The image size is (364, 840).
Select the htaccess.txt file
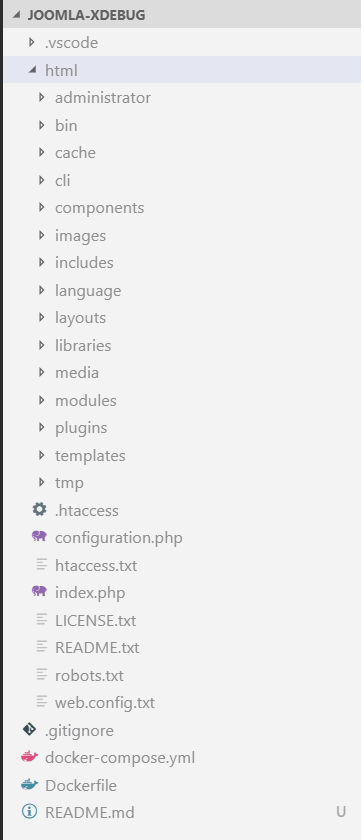click(96, 565)
